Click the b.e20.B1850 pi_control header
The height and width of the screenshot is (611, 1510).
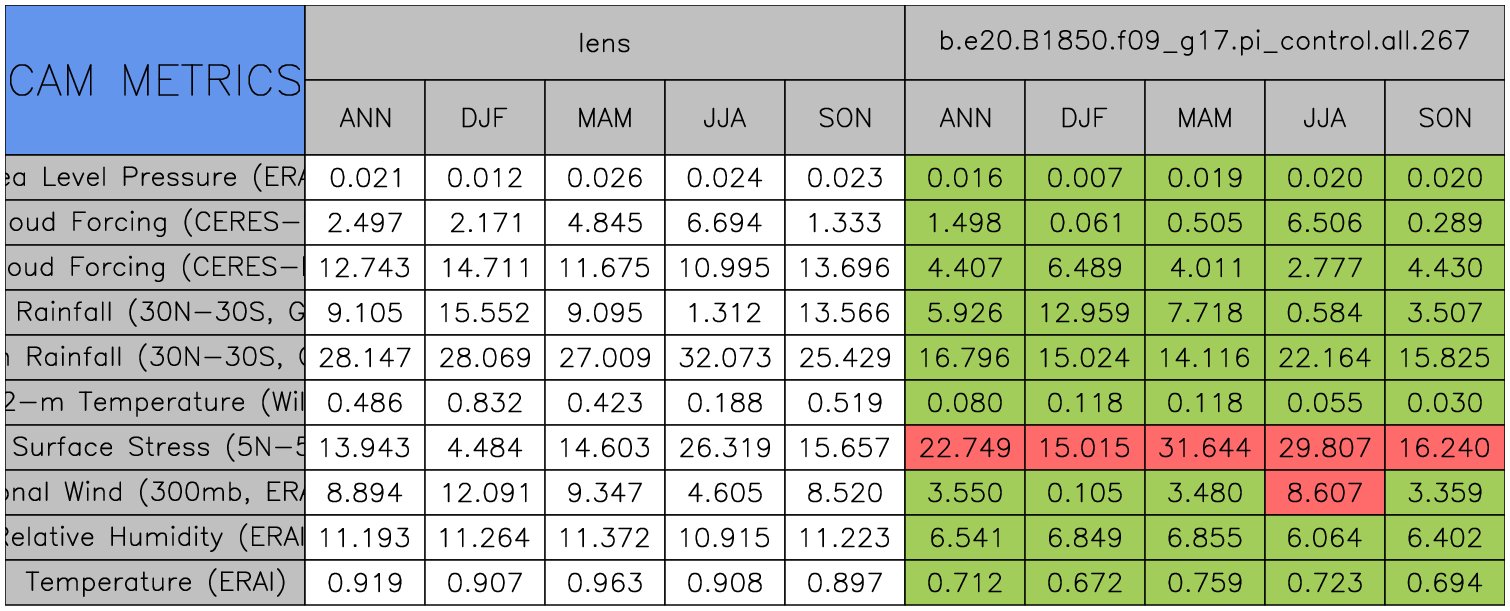1204,42
